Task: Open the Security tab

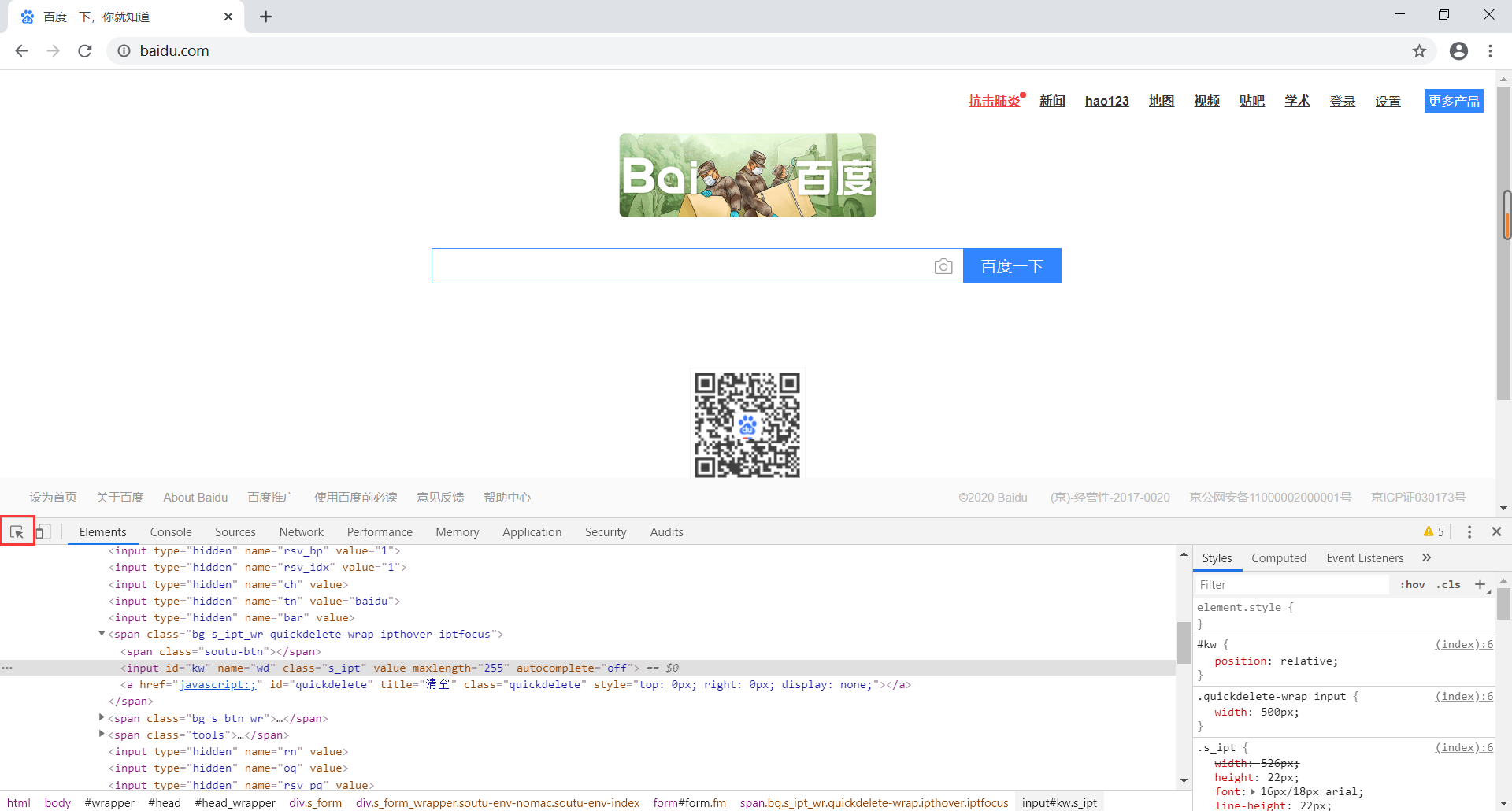Action: 606,532
